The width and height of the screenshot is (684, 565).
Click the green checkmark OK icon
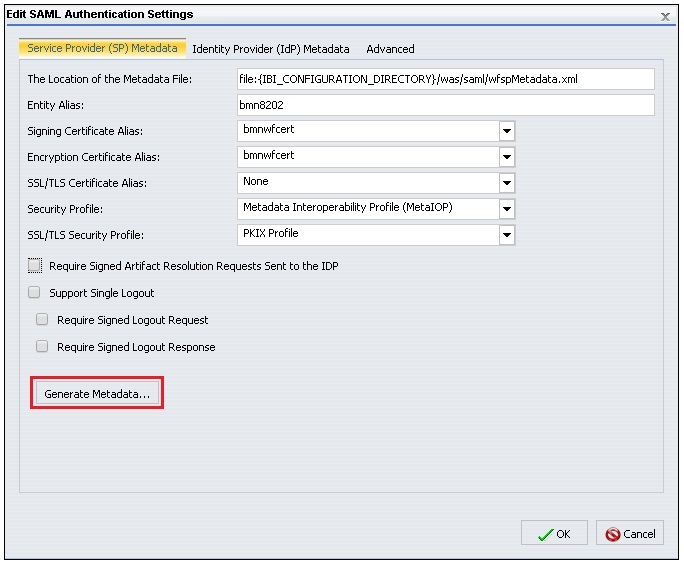pos(545,534)
